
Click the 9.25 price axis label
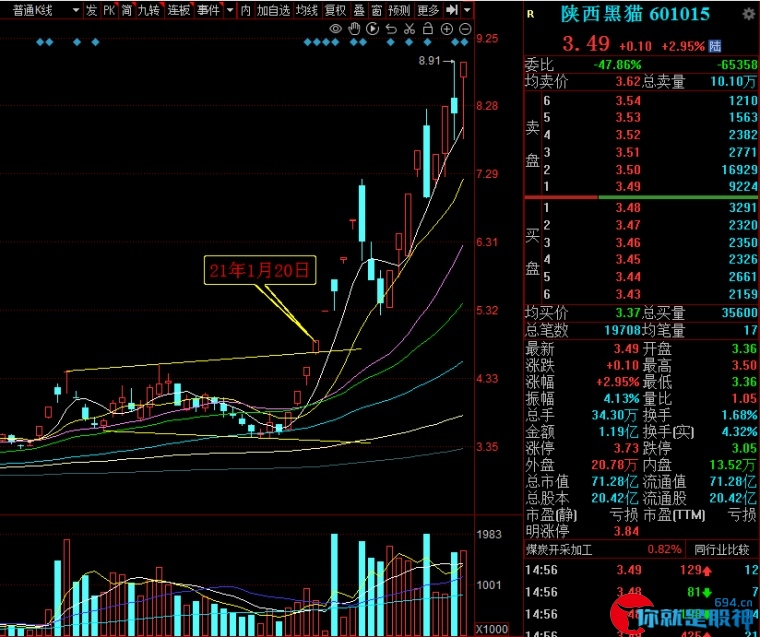coord(487,38)
